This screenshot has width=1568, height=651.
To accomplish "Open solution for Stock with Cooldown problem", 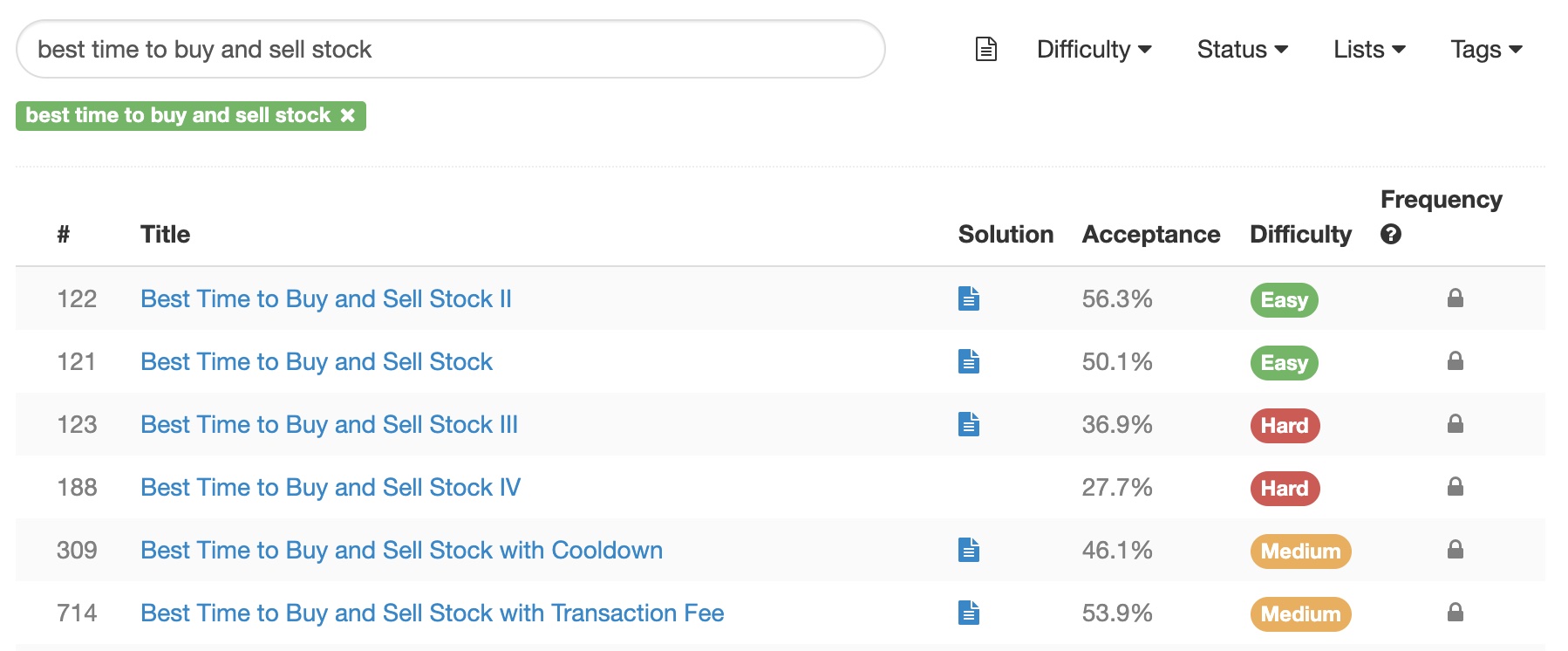I will [968, 550].
